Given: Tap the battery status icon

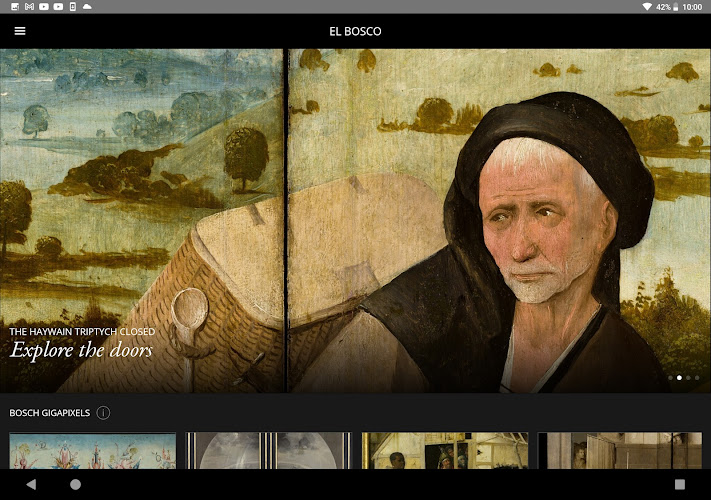Looking at the screenshot, I should point(676,7).
